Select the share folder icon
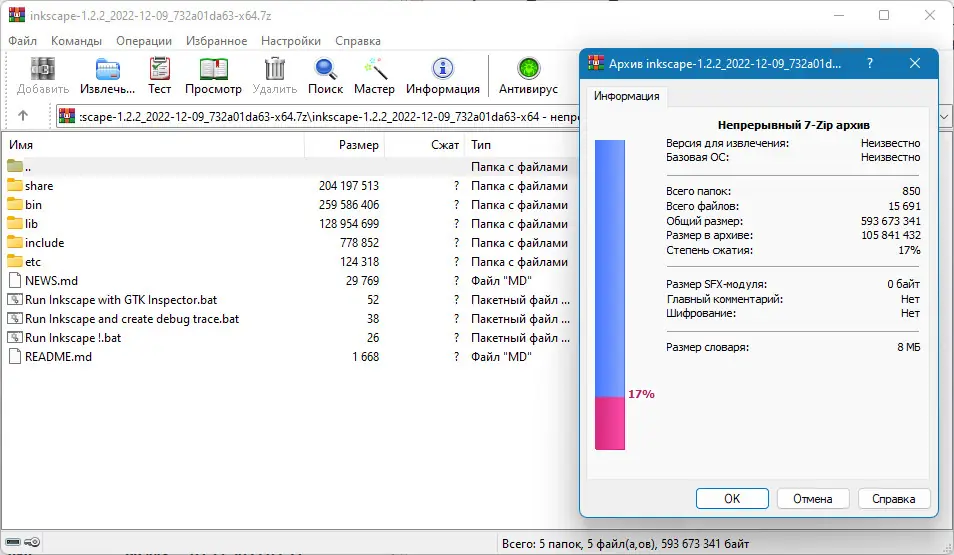 [x=15, y=185]
